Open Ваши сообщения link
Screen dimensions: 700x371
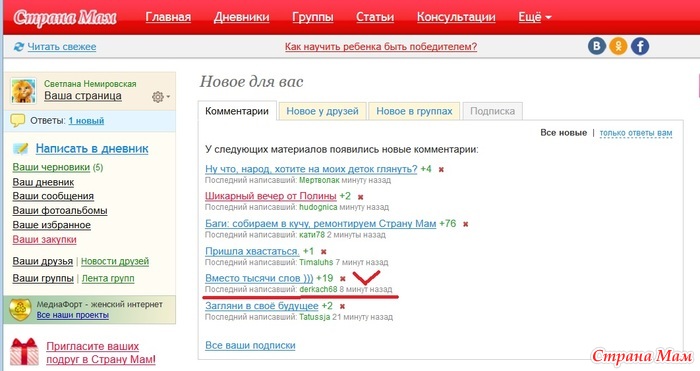pos(53,196)
